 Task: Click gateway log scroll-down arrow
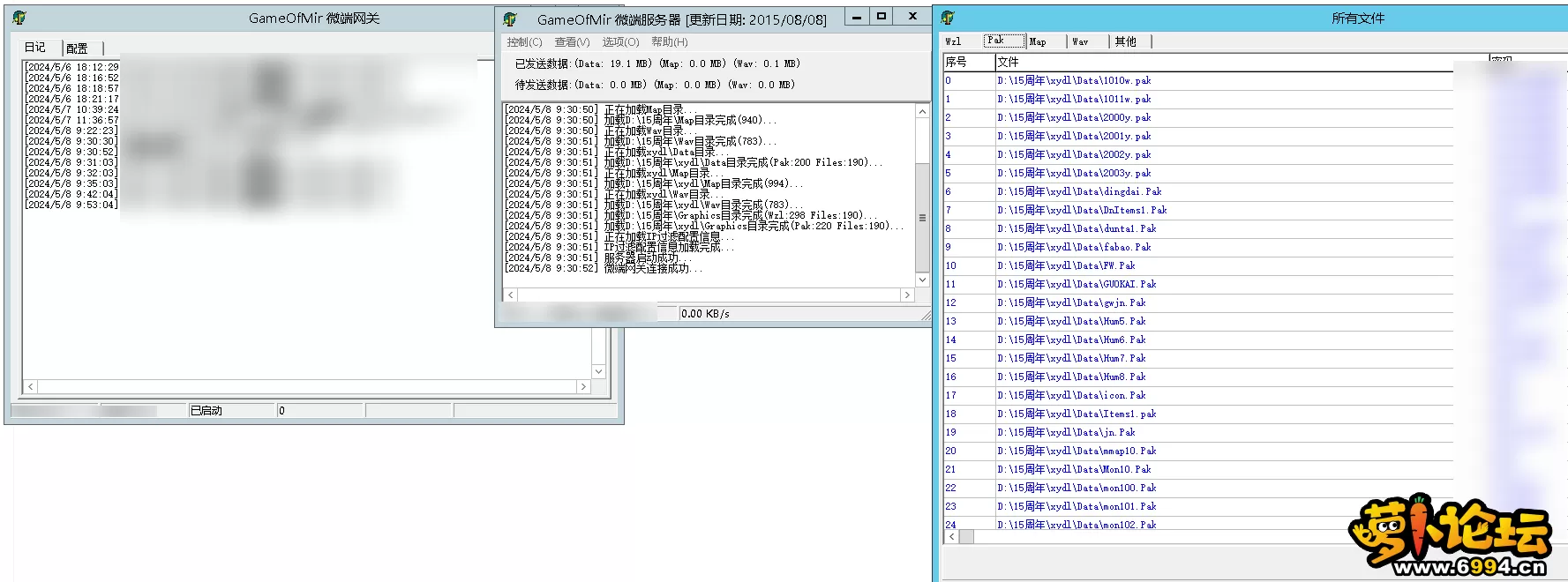(599, 371)
